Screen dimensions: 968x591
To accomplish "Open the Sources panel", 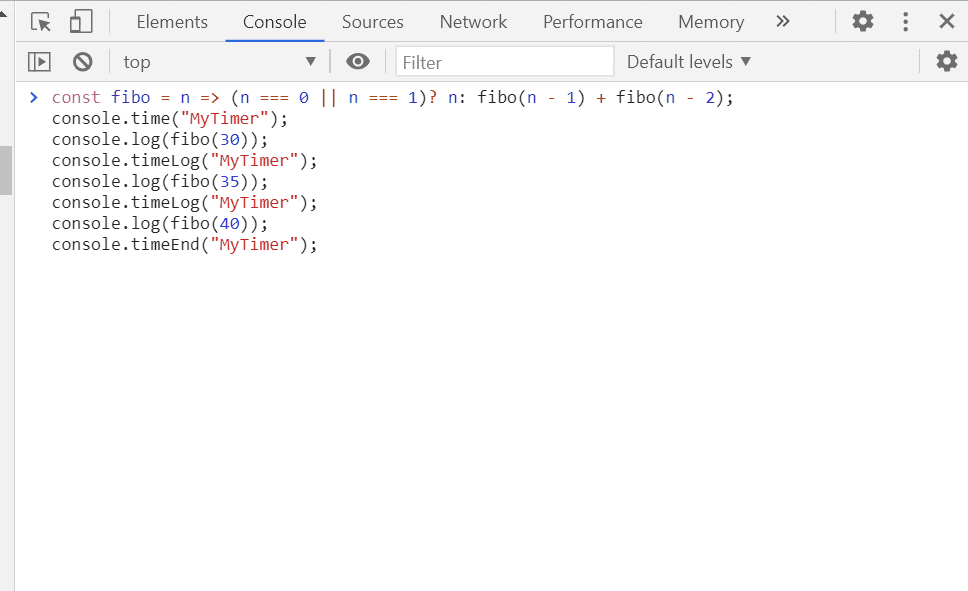I will (372, 21).
